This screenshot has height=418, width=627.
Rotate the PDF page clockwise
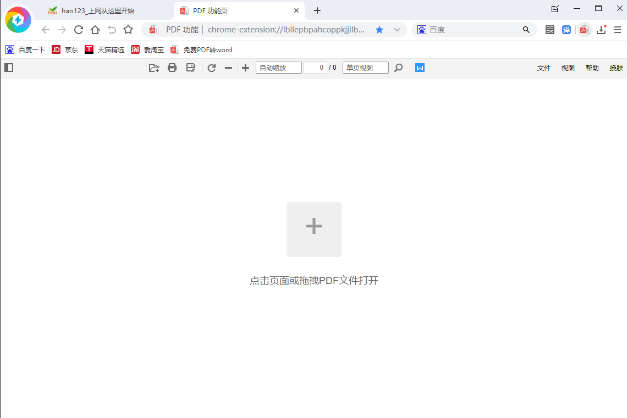pyautogui.click(x=212, y=68)
